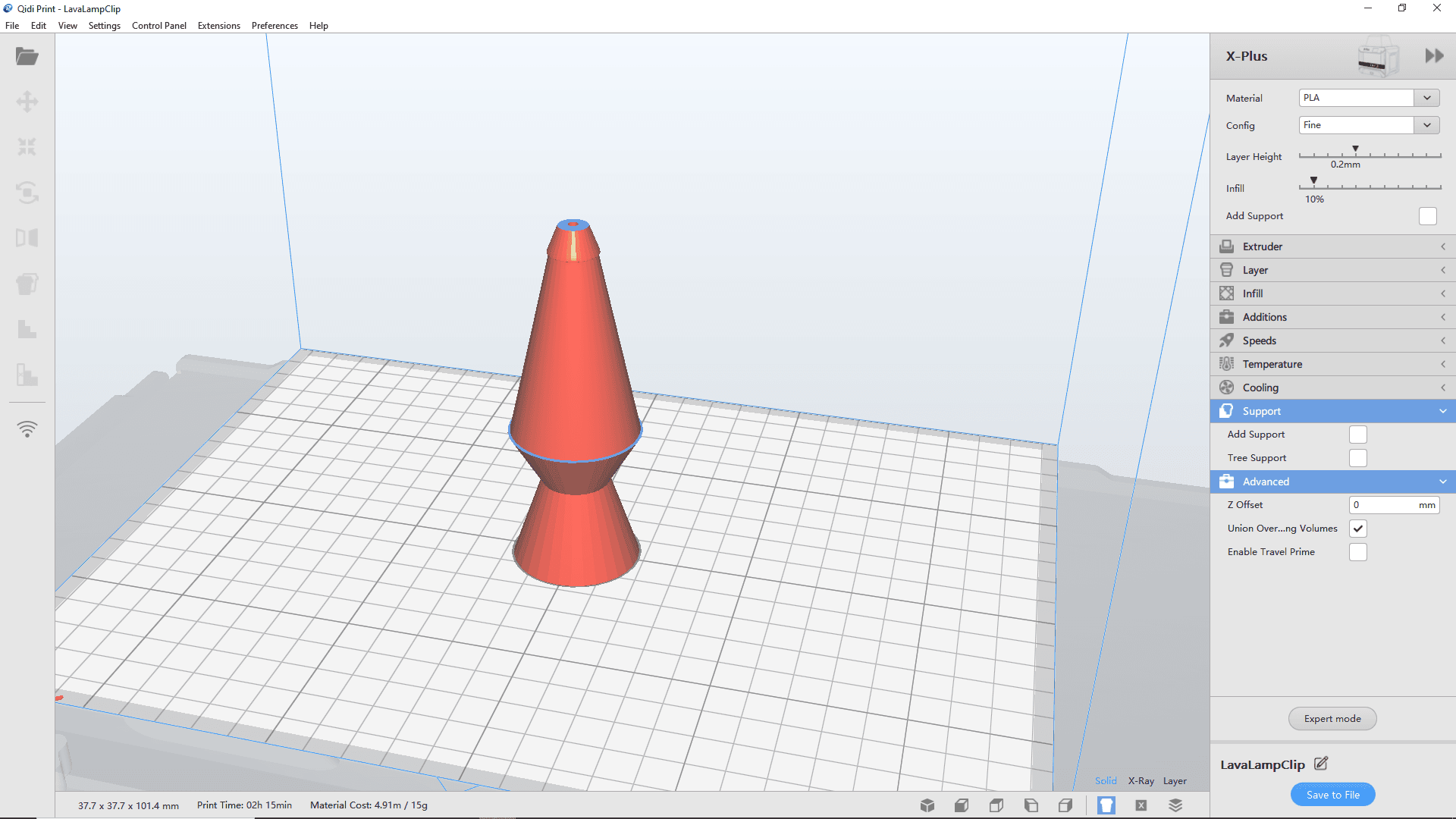
Task: Open the Wi-Fi connection icon
Action: tap(27, 429)
